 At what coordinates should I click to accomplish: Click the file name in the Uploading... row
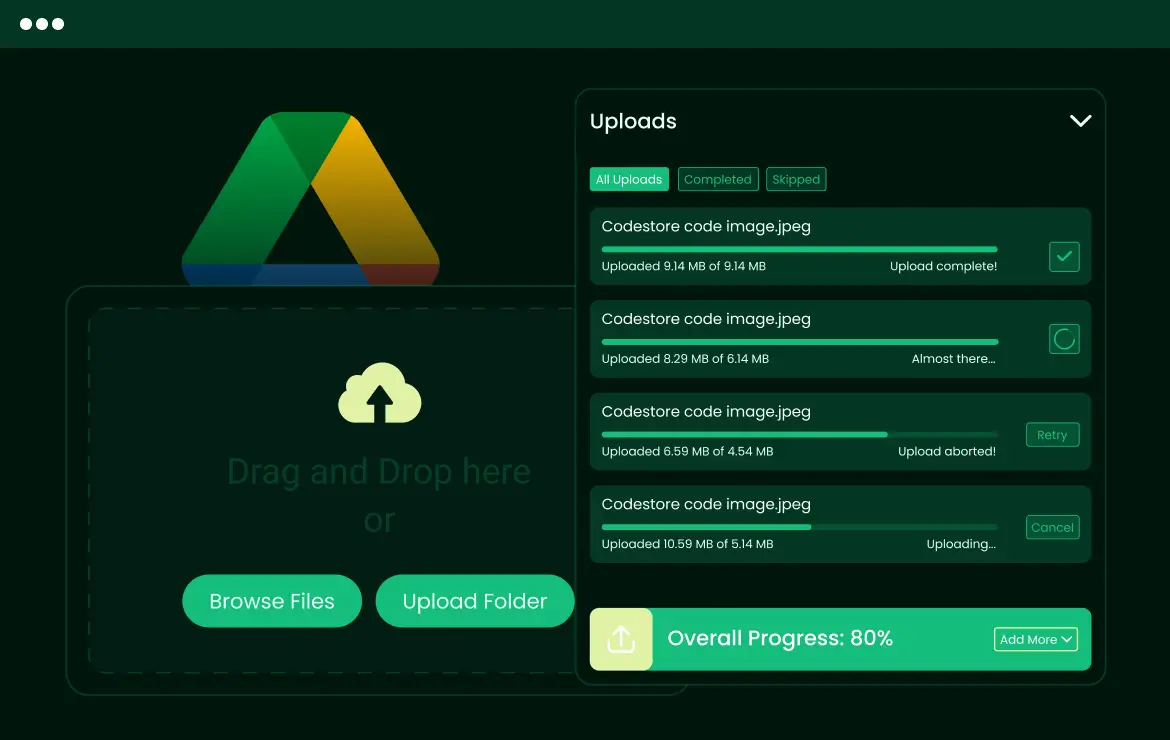(706, 504)
